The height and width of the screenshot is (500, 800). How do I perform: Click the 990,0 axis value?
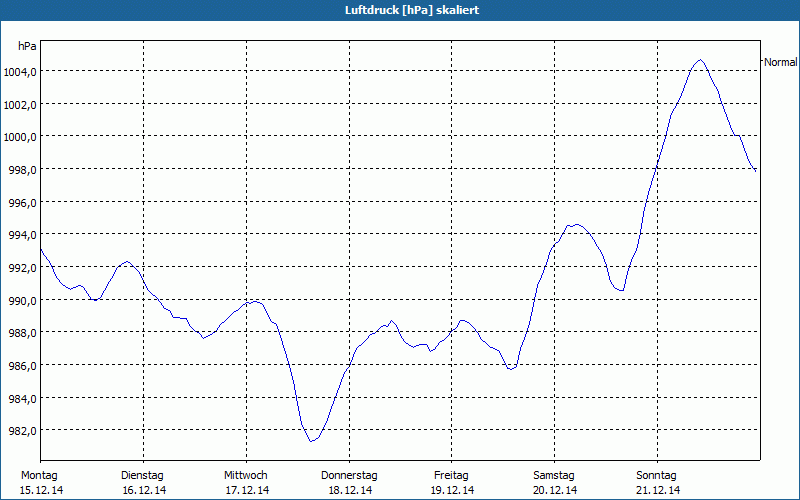coord(22,301)
